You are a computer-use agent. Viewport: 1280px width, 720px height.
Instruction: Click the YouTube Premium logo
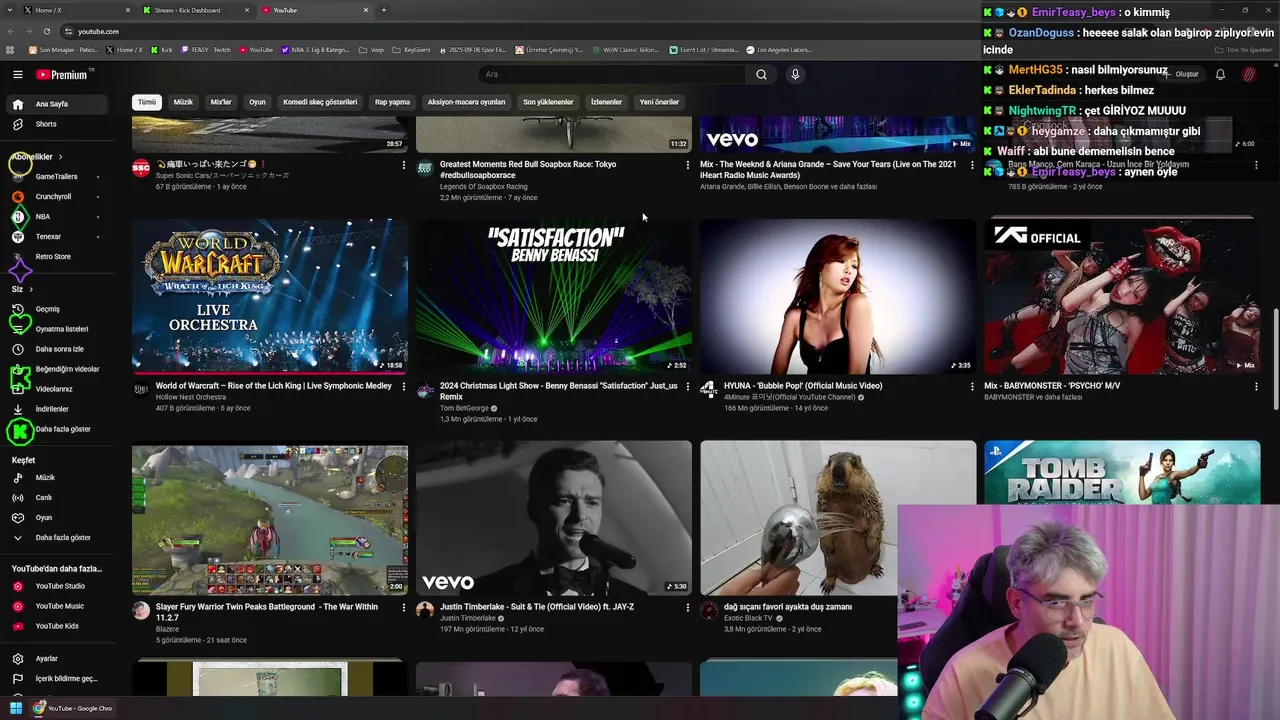pos(63,74)
